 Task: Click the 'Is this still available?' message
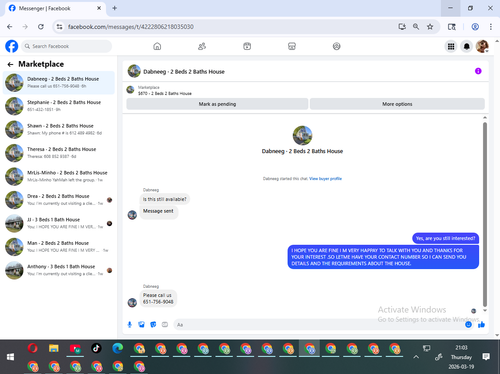165,199
